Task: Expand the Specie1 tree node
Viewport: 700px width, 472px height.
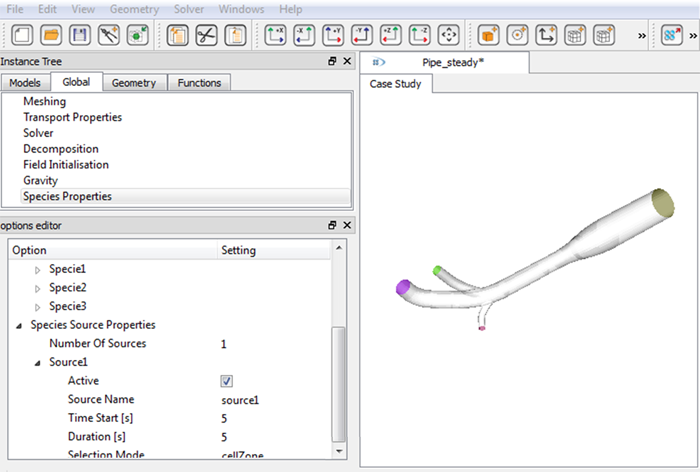Action: point(39,270)
